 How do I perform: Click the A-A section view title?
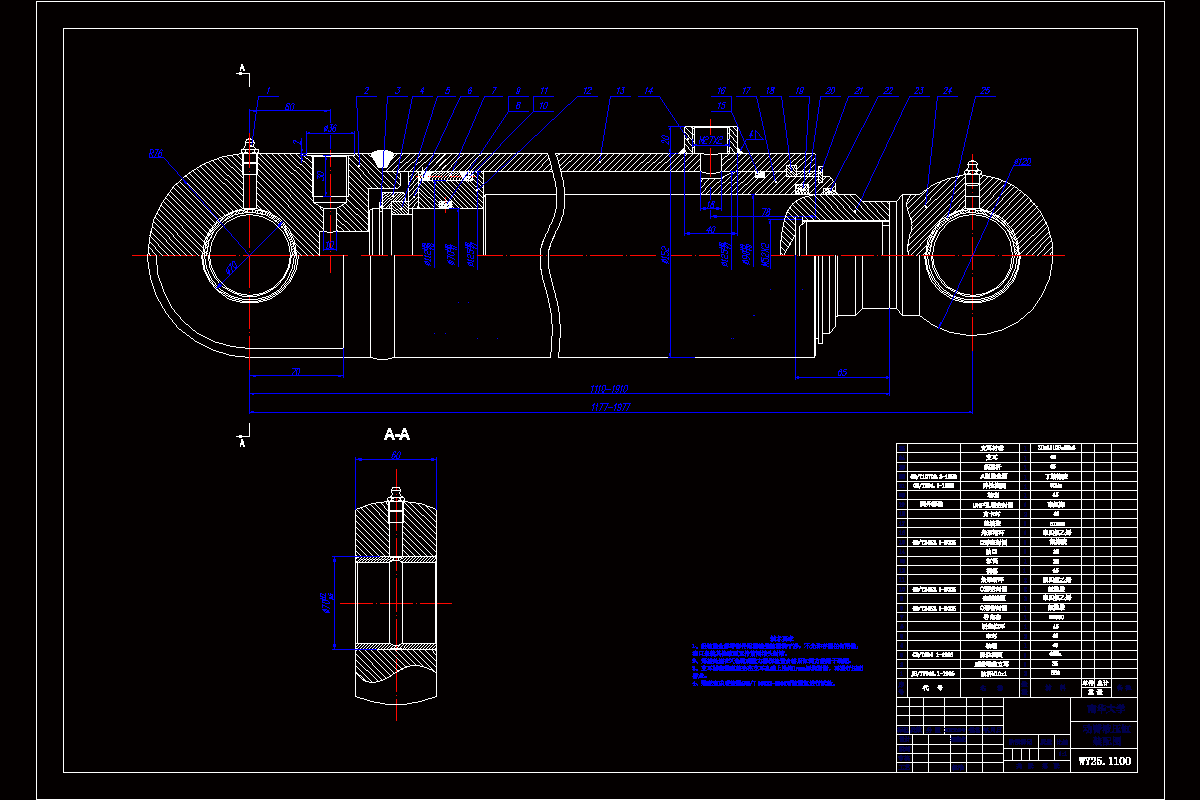tap(397, 434)
